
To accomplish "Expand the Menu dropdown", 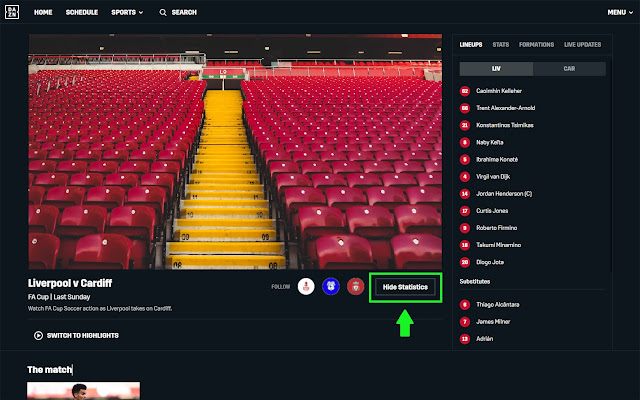I will 620,13.
